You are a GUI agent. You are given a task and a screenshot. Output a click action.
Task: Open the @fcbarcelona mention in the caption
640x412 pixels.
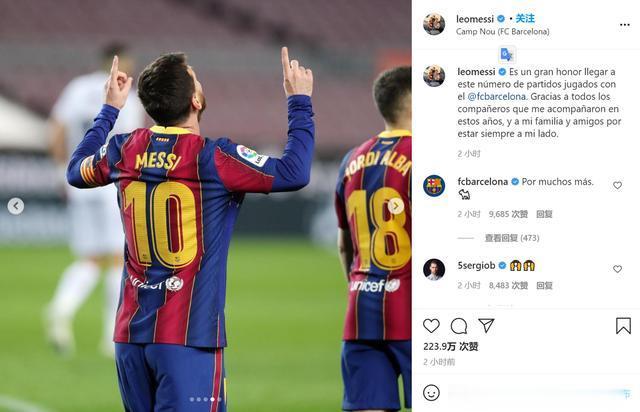[497, 97]
